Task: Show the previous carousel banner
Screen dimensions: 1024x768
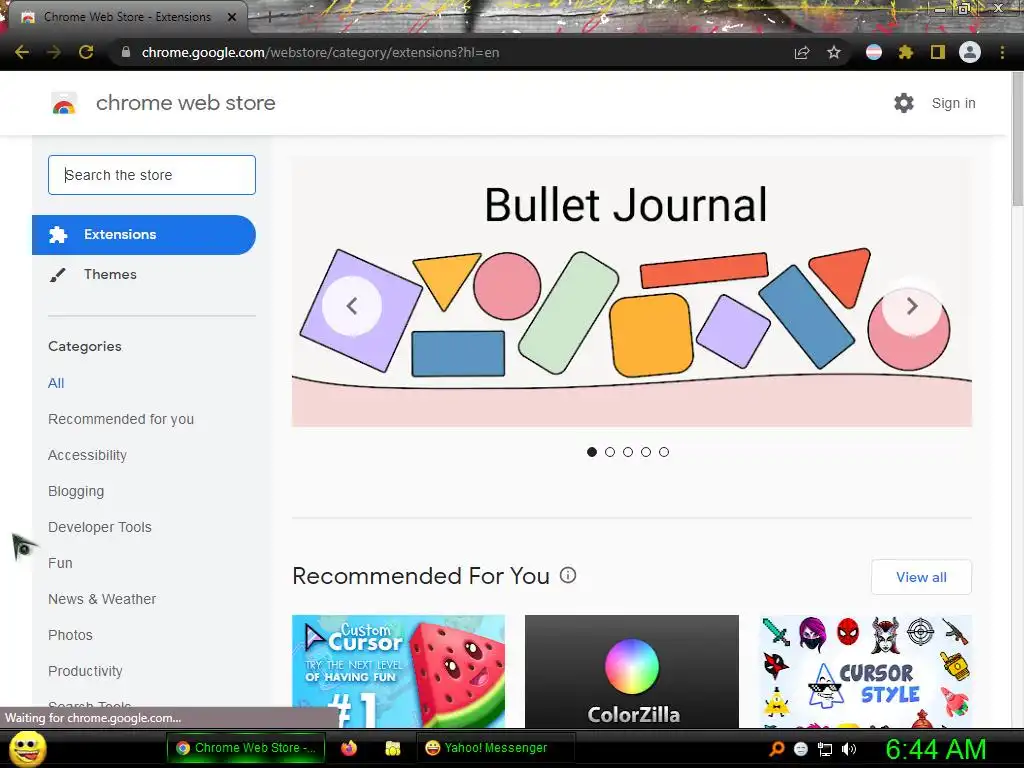Action: [x=352, y=306]
